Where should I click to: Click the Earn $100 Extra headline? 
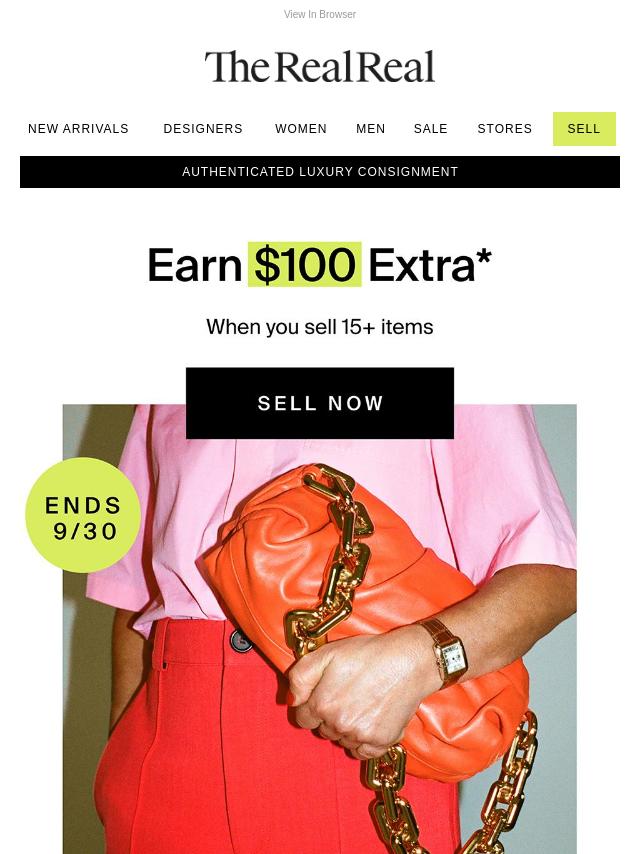point(320,265)
